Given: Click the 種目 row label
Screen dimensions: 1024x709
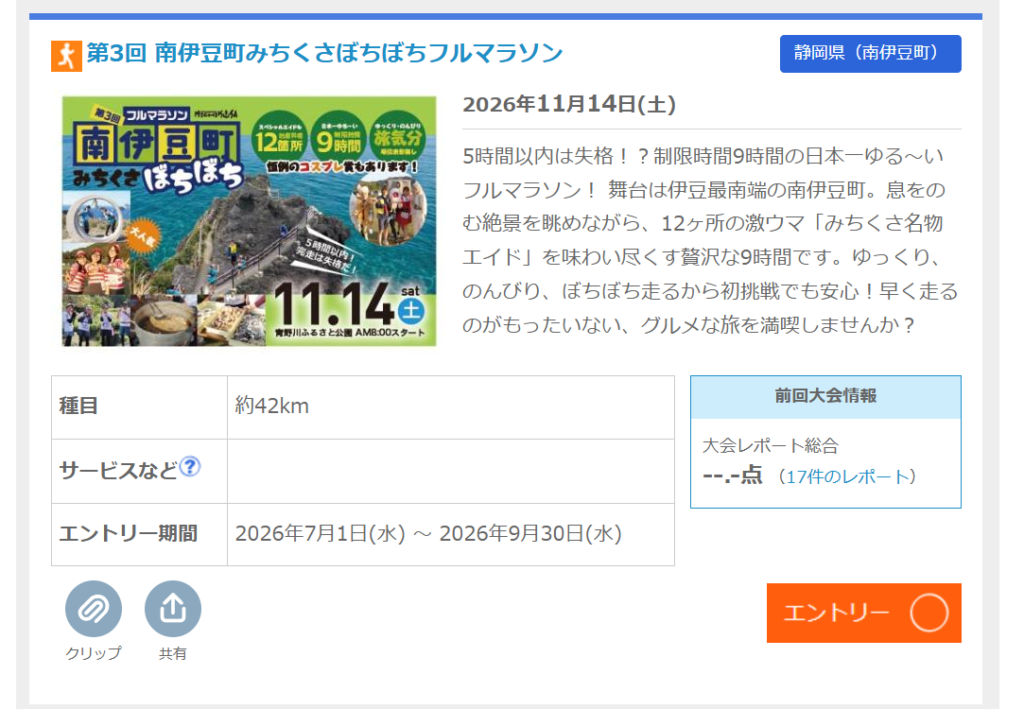Looking at the screenshot, I should pos(78,406).
